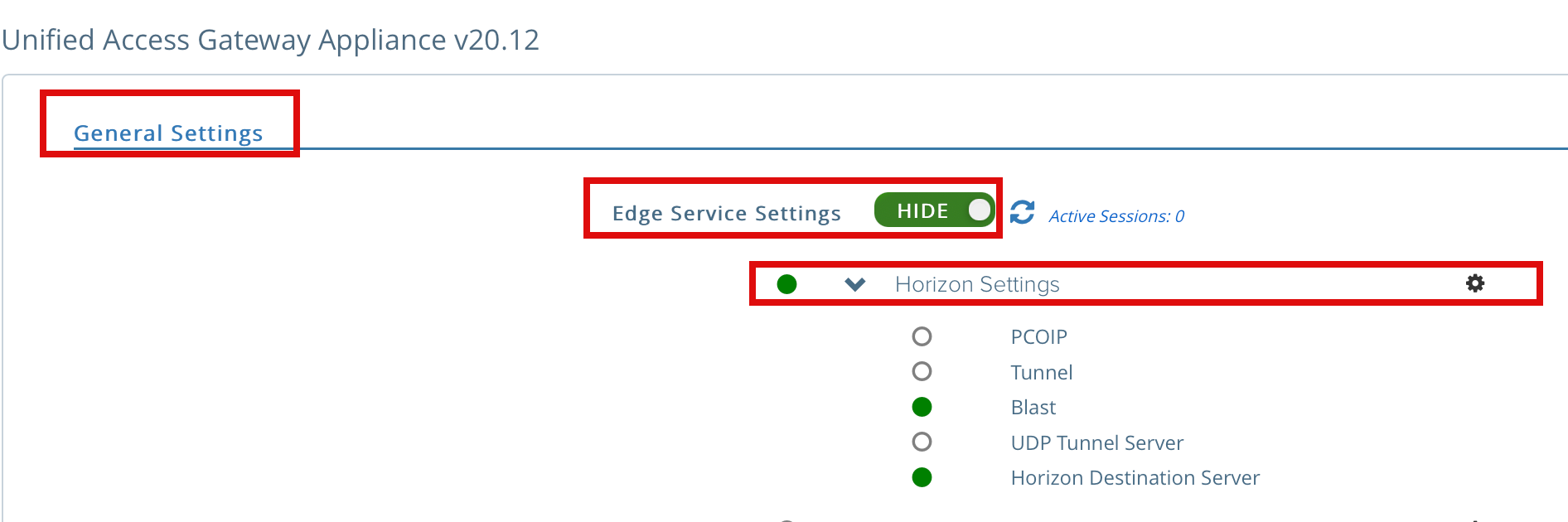This screenshot has height=522, width=1568.
Task: Open Horizon Settings gear icon
Action: pyautogui.click(x=1475, y=283)
